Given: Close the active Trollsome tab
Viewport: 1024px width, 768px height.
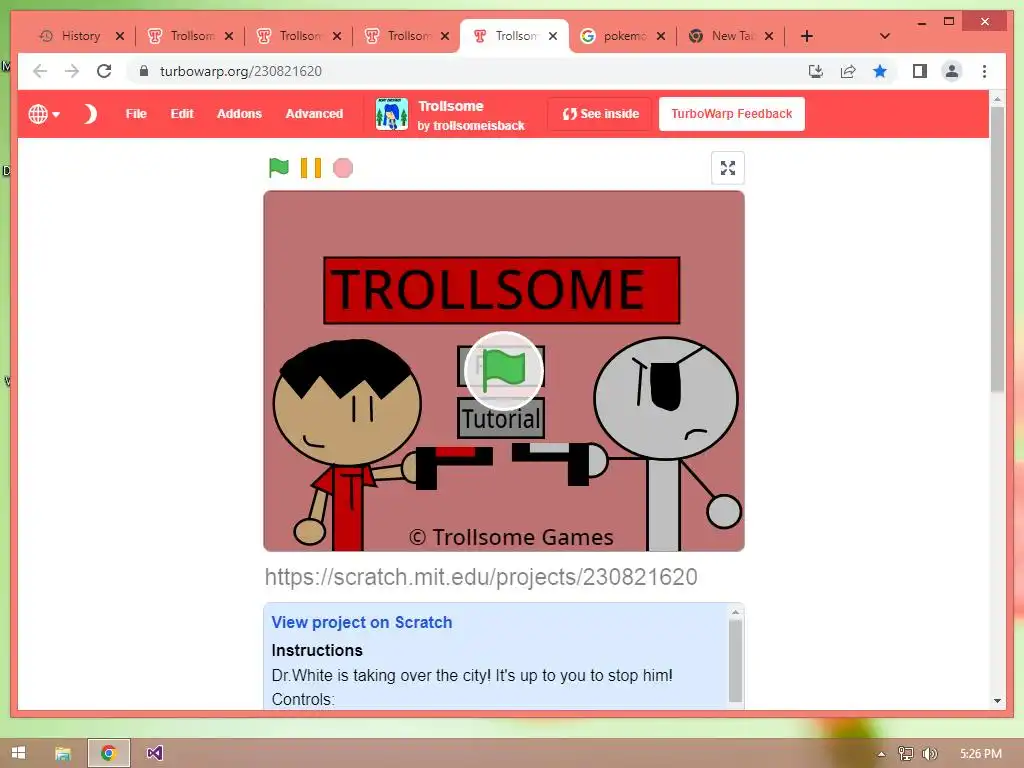Looking at the screenshot, I should pyautogui.click(x=553, y=36).
